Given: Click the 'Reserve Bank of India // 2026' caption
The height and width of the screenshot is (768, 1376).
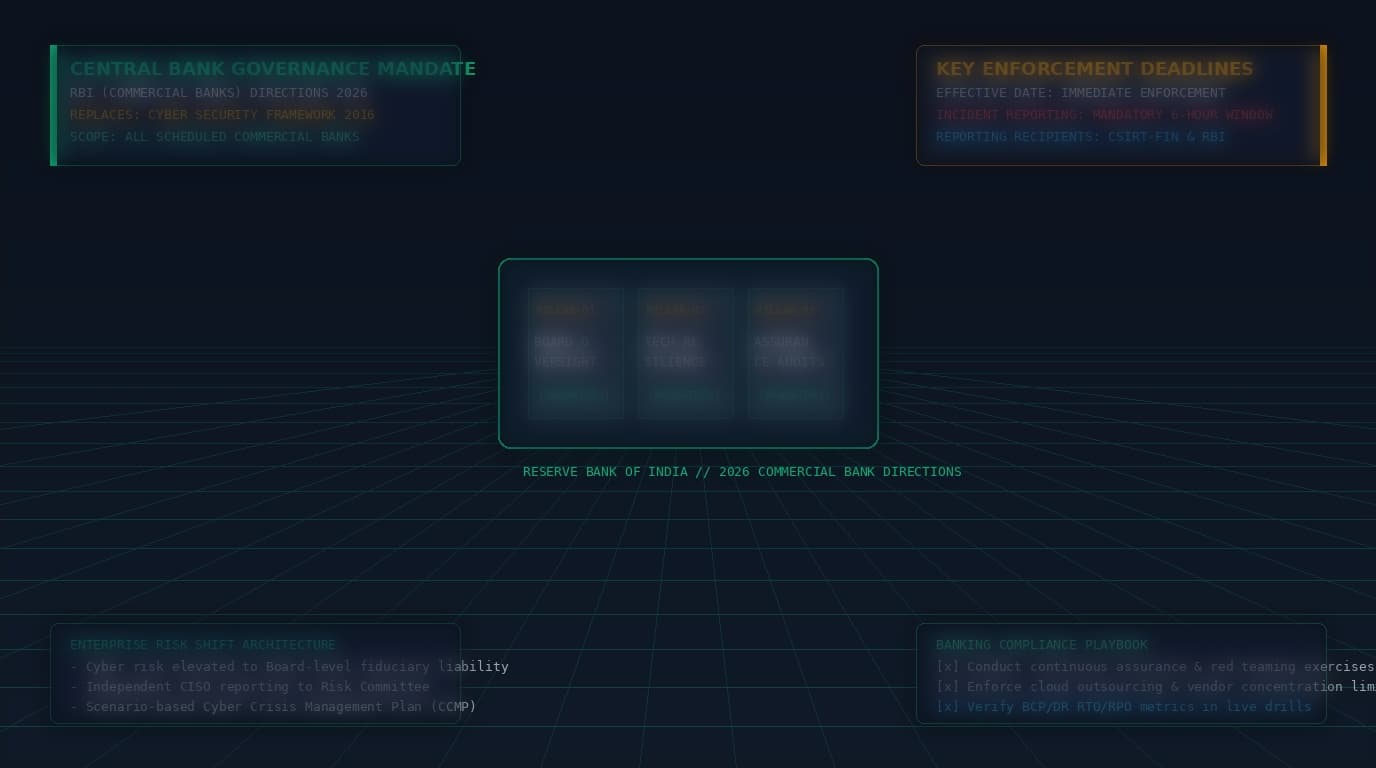Looking at the screenshot, I should [x=742, y=472].
